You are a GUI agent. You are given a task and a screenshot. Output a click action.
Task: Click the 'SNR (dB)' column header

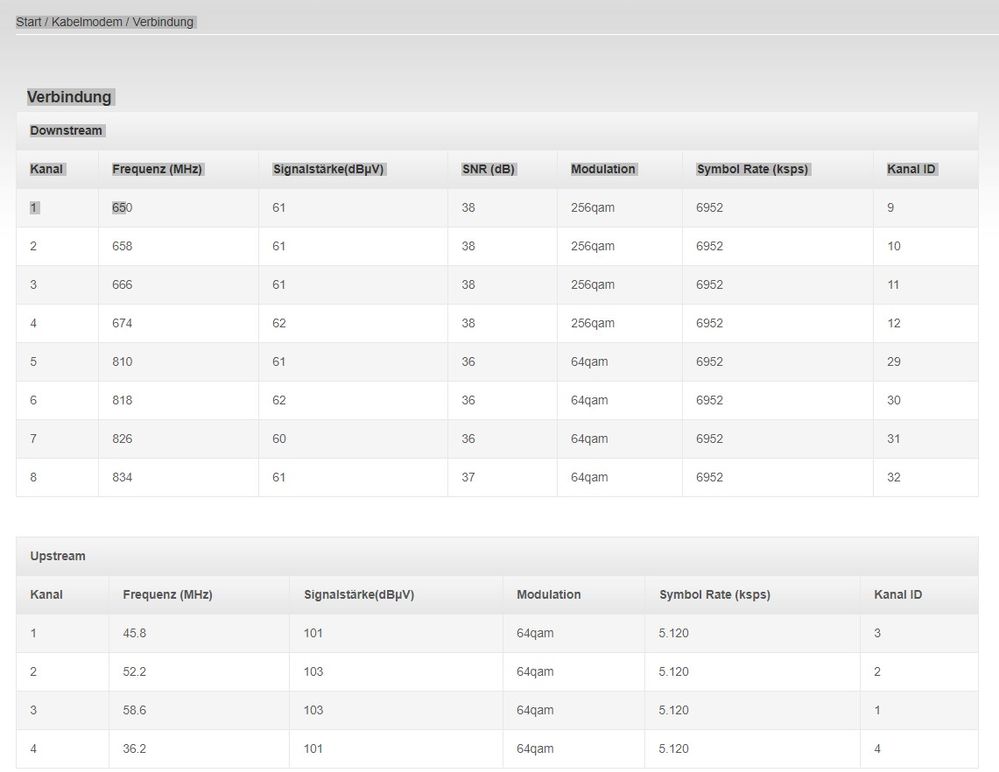[x=488, y=169]
